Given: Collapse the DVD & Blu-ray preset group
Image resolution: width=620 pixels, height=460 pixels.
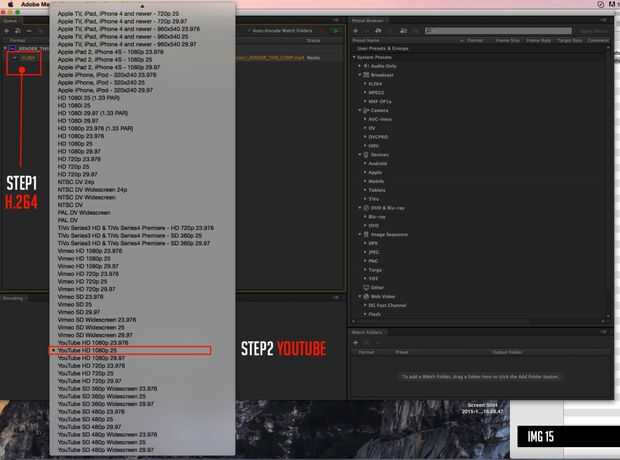Looking at the screenshot, I should click(x=360, y=208).
